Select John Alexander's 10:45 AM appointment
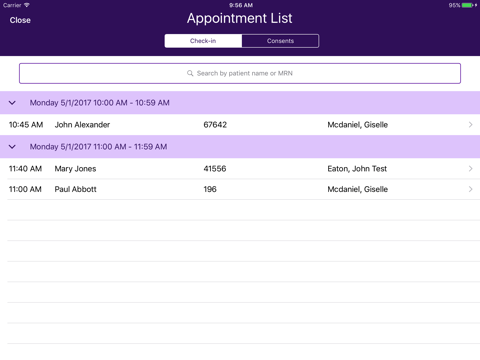Viewport: 480px width, 360px height. 240,125
